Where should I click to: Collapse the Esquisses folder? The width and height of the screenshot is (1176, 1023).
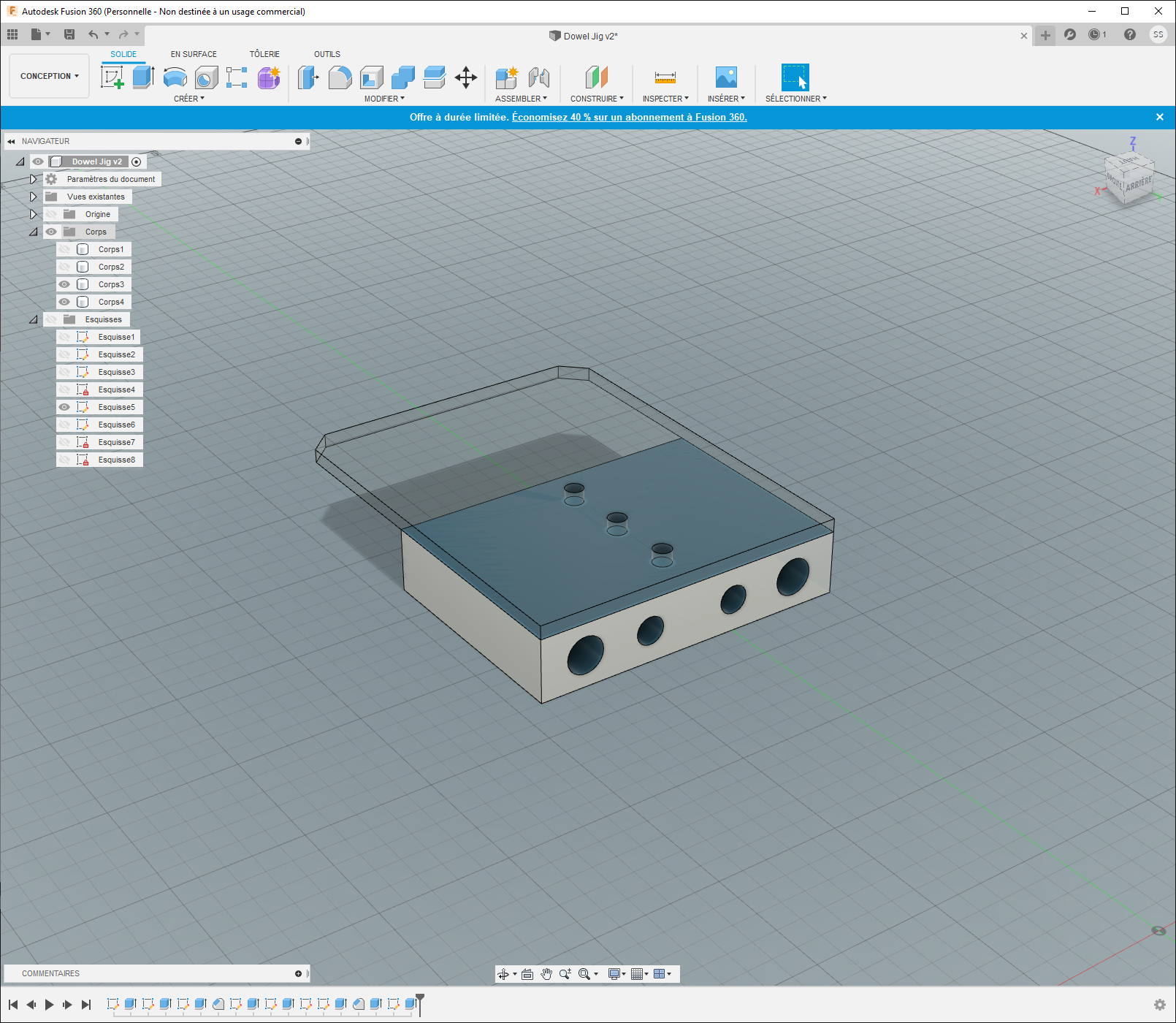[33, 319]
